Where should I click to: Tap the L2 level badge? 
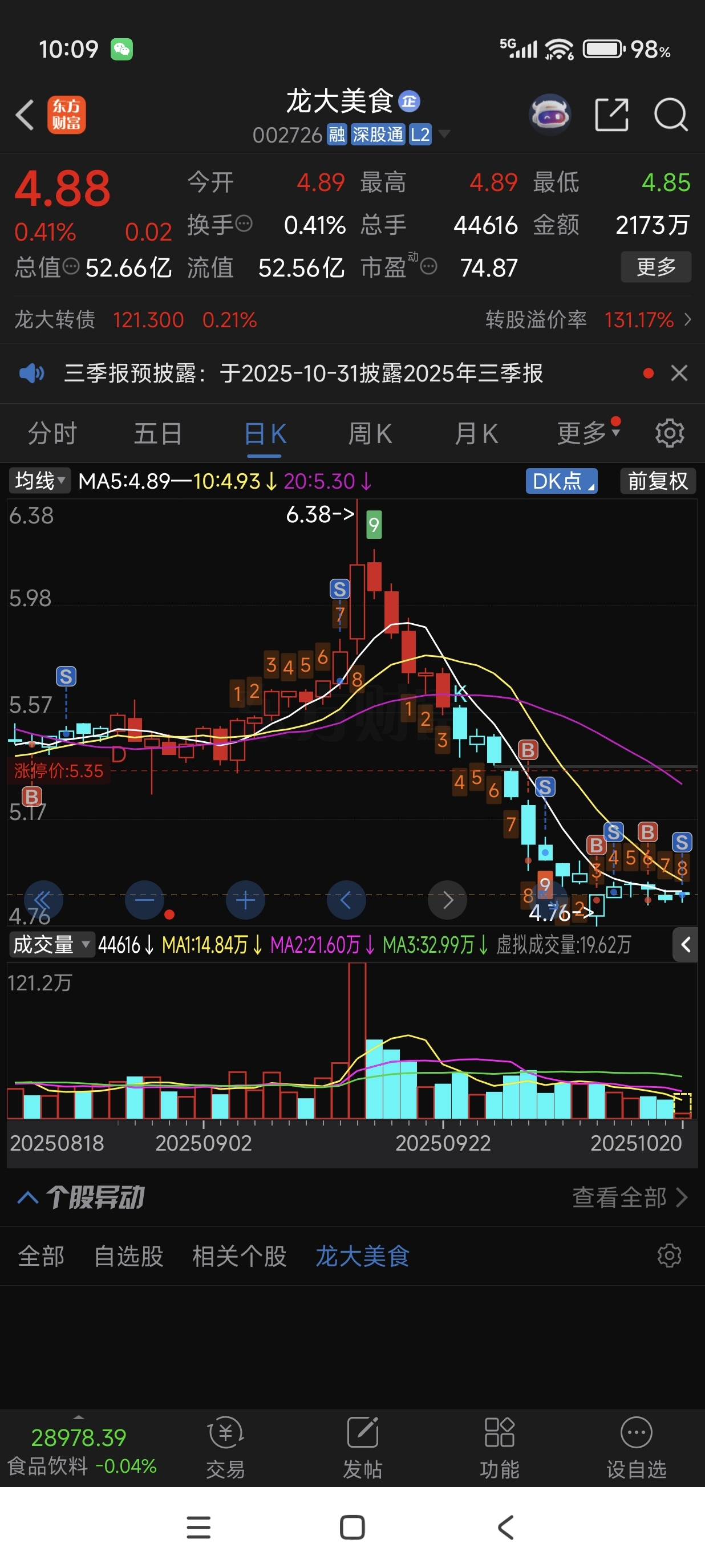(420, 135)
